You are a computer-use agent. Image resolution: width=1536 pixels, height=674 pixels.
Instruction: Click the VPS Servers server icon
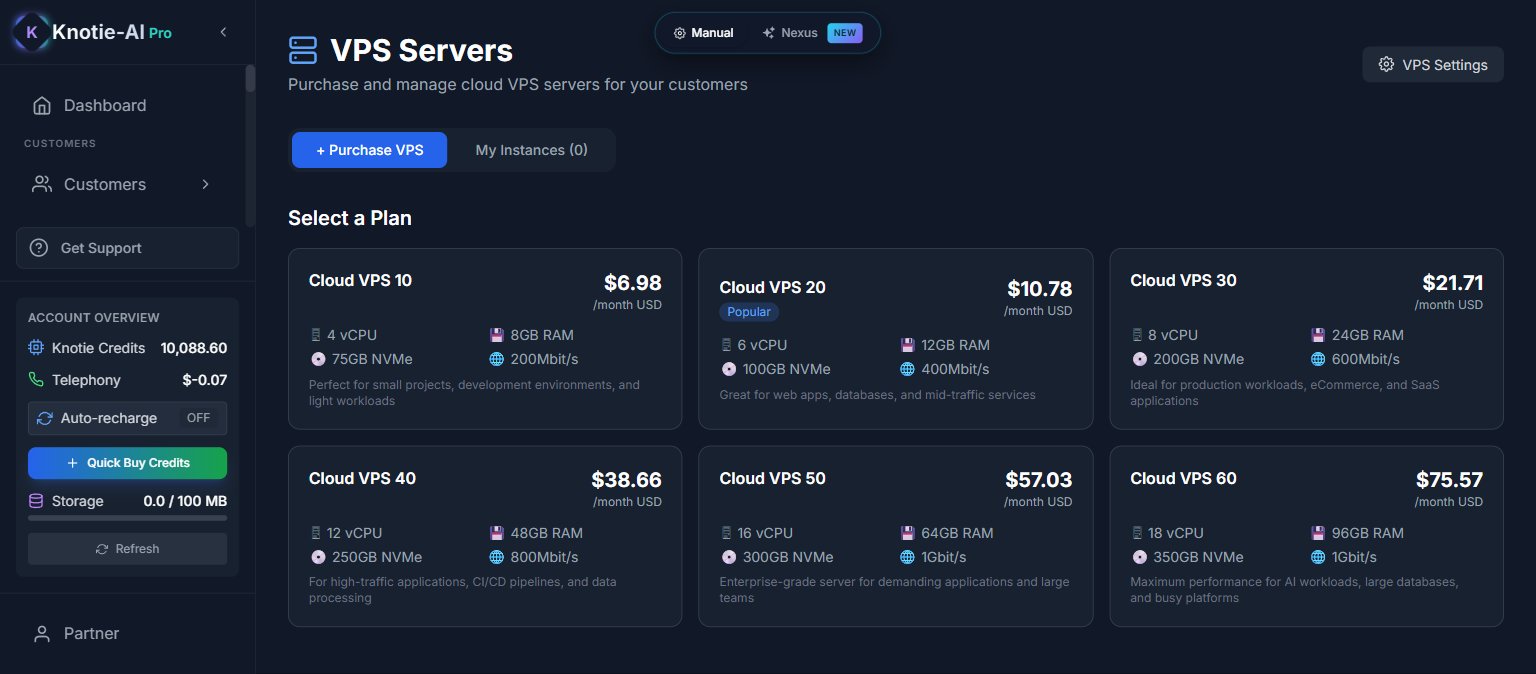pyautogui.click(x=302, y=50)
